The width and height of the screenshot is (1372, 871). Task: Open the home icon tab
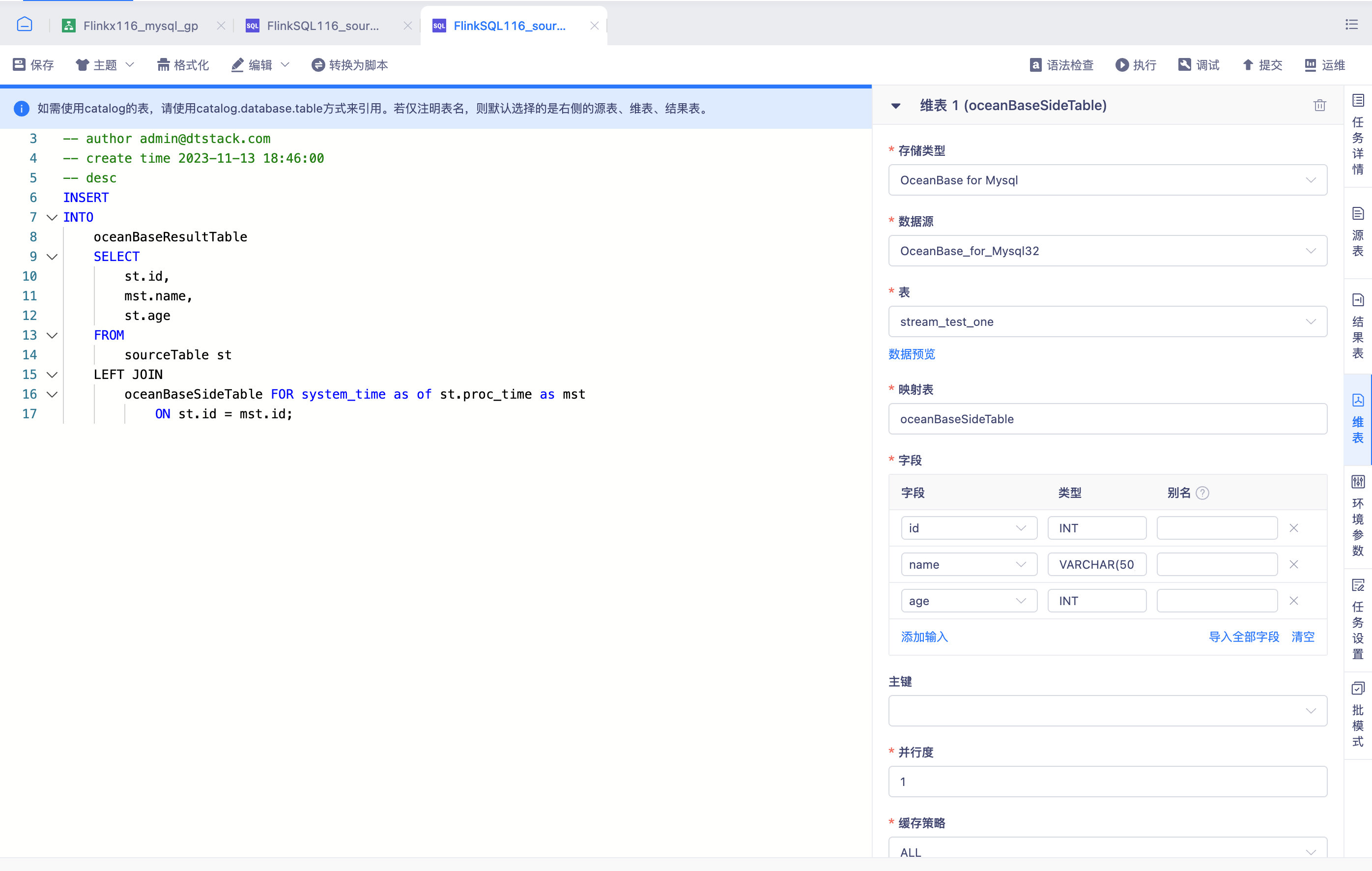point(25,25)
